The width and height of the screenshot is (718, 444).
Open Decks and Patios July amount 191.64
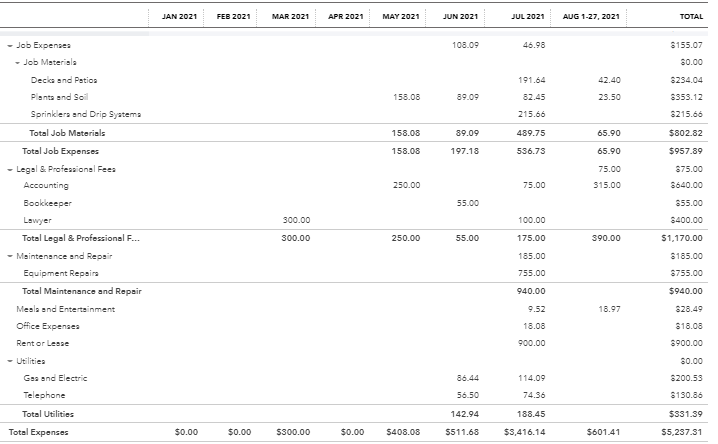pos(532,80)
